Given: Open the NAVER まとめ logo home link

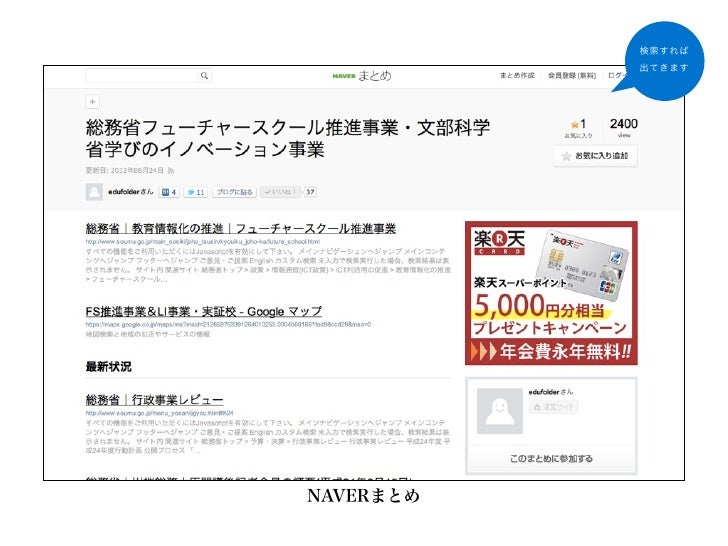Looking at the screenshot, I should 362,76.
